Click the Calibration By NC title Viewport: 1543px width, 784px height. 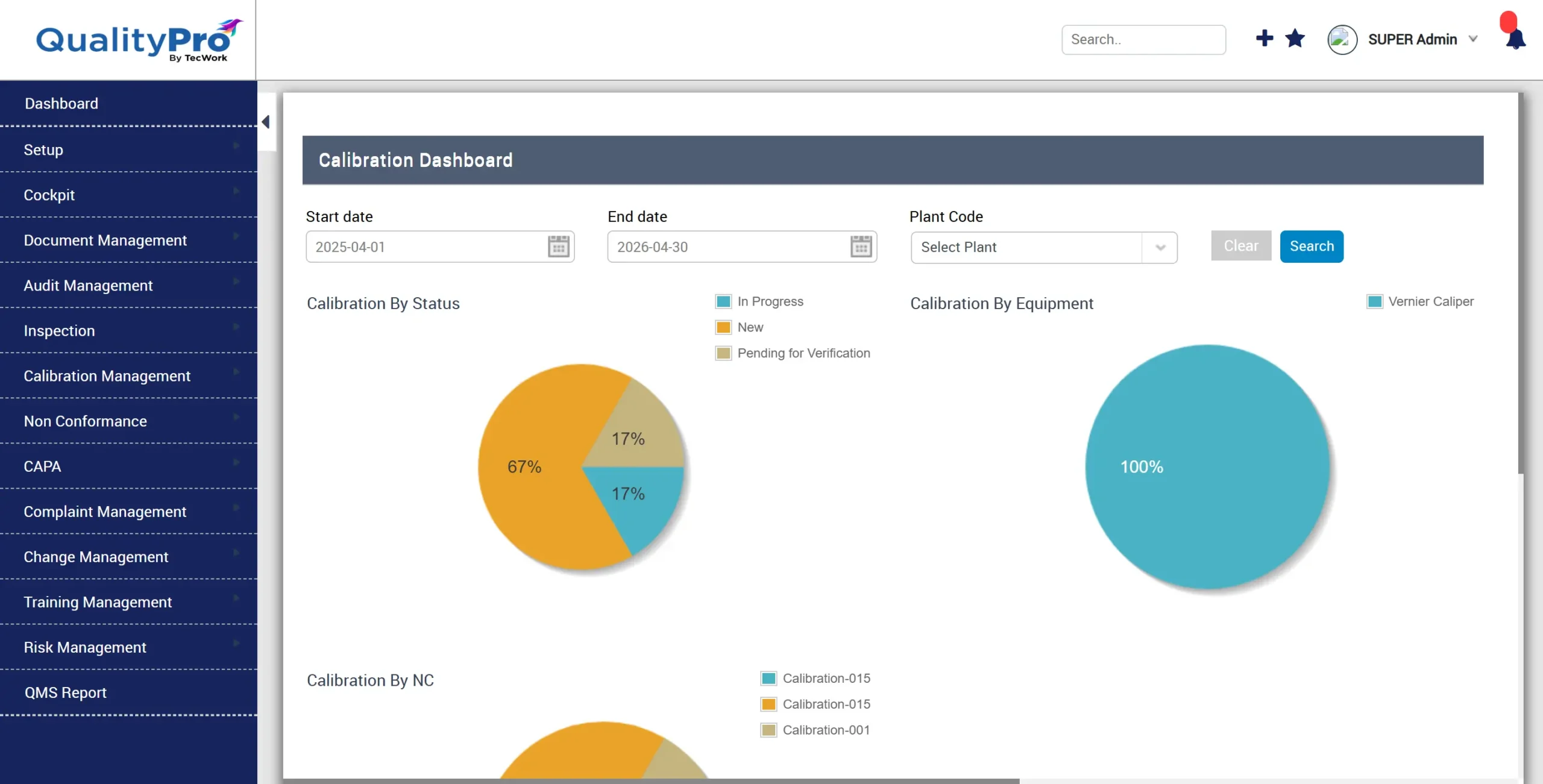(370, 680)
